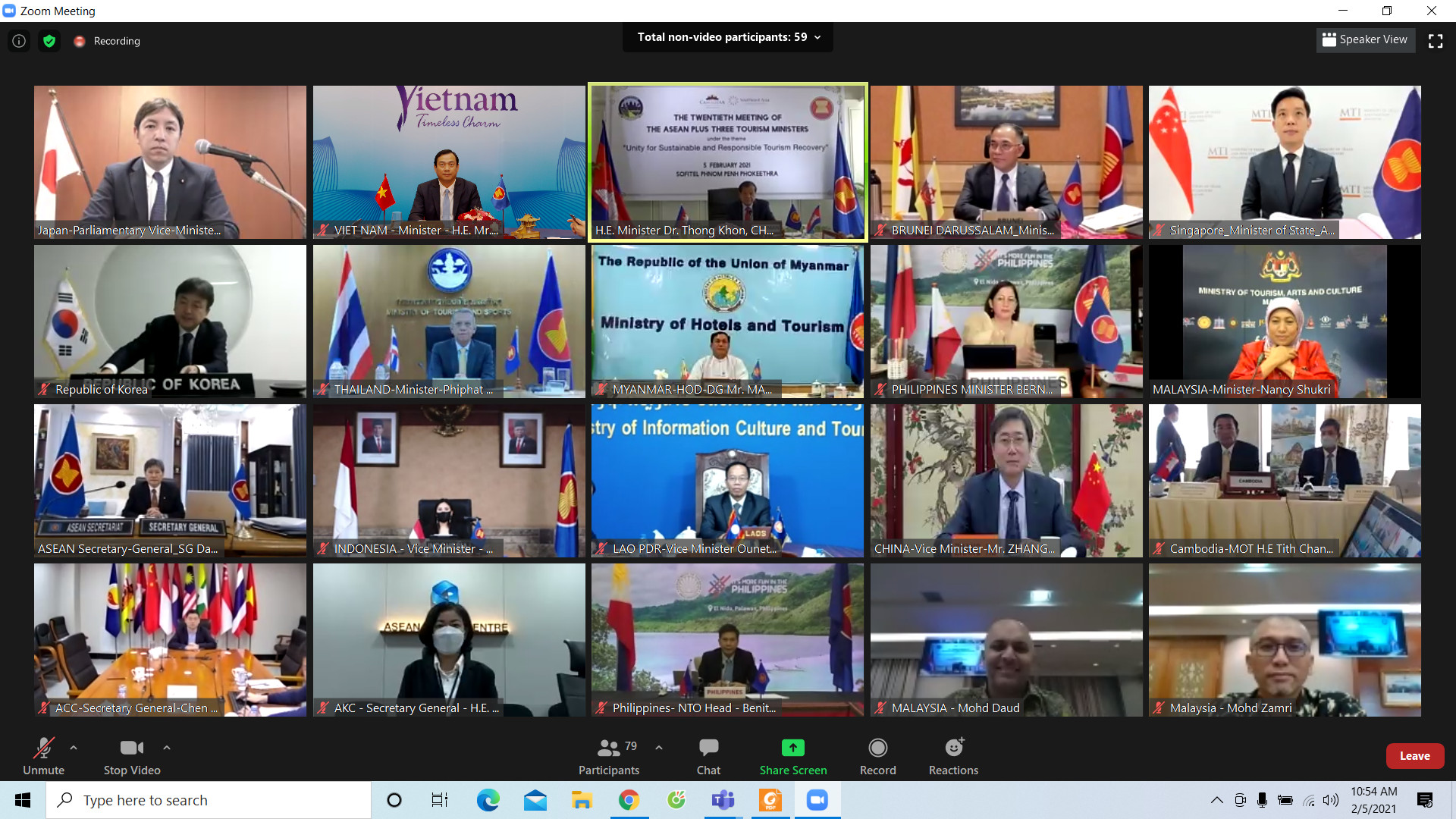The height and width of the screenshot is (819, 1456).
Task: Click the battery icon in system tray
Action: [x=1285, y=800]
